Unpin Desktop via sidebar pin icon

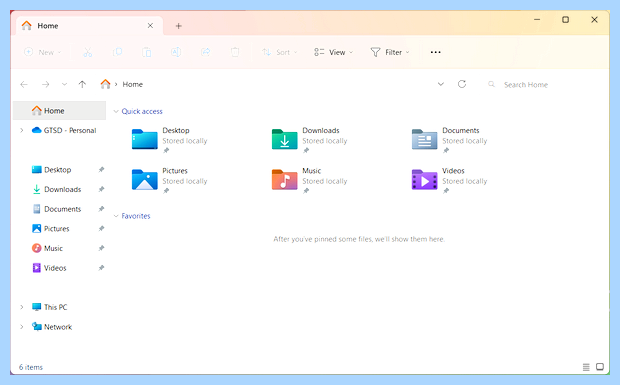(101, 170)
